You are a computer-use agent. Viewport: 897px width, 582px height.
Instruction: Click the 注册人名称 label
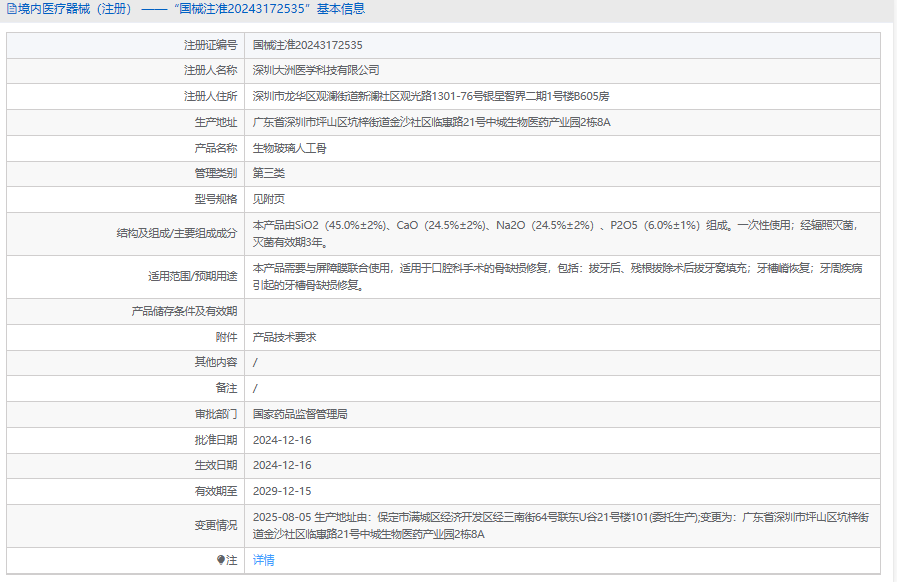click(211, 70)
